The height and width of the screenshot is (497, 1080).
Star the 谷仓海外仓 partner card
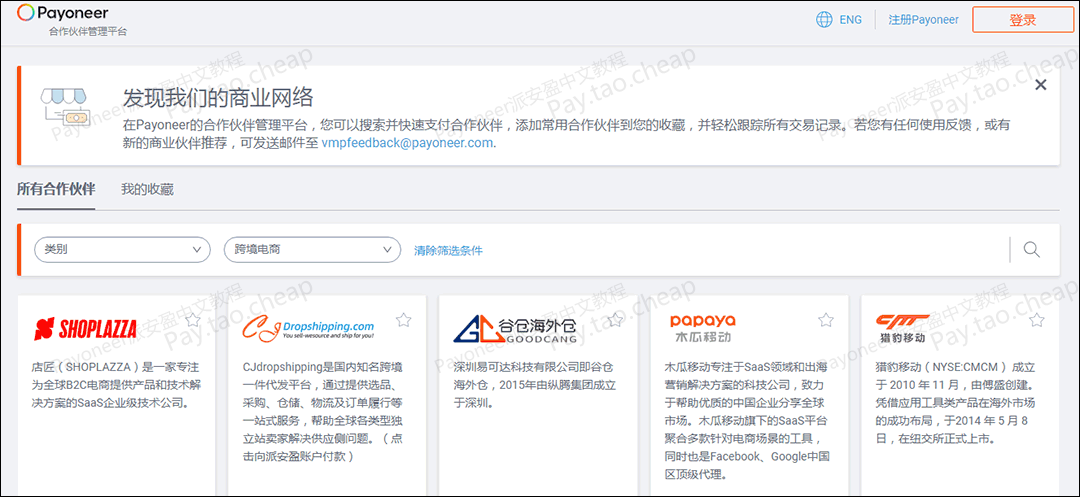click(615, 319)
